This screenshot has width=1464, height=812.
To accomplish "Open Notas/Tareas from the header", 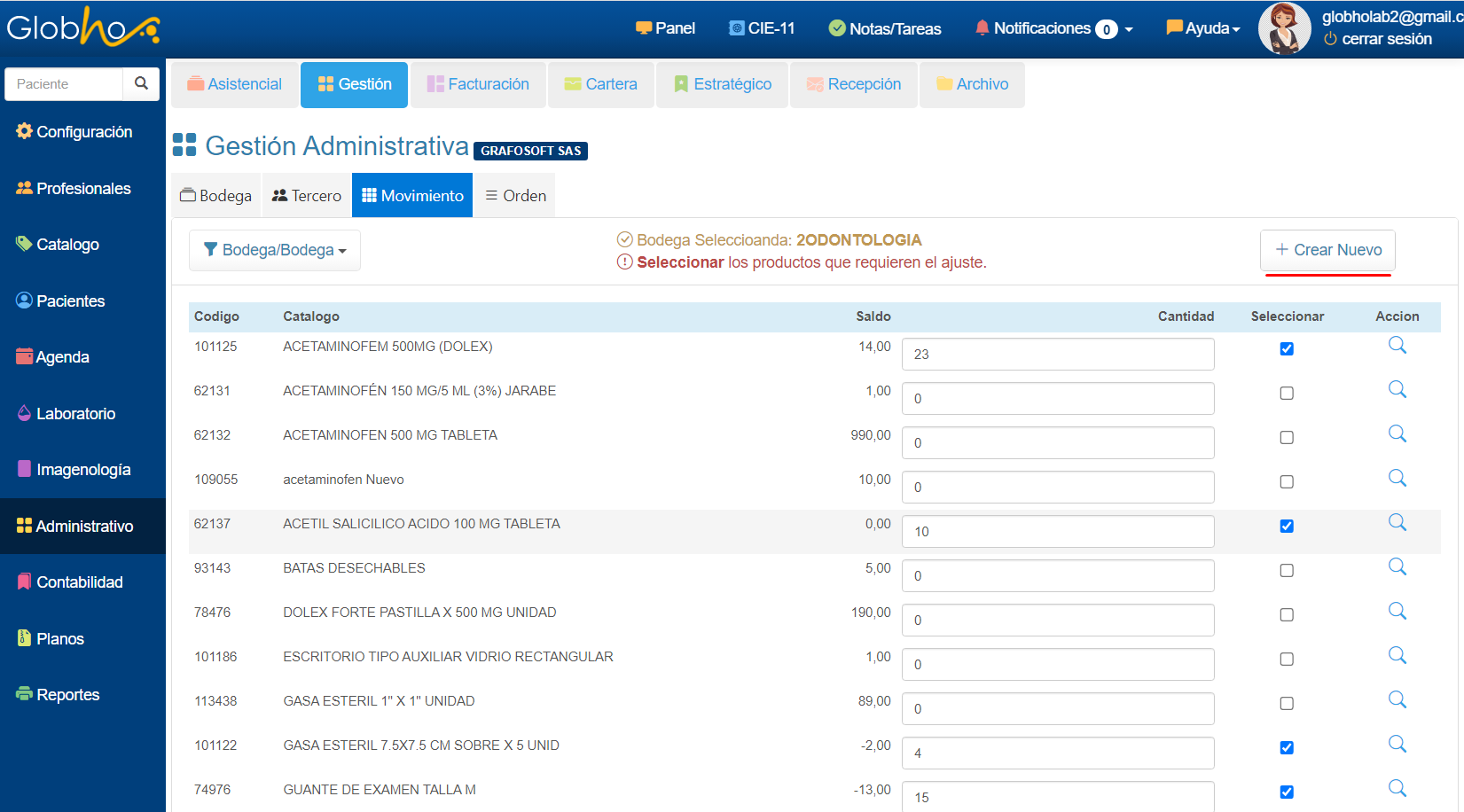I will (884, 28).
